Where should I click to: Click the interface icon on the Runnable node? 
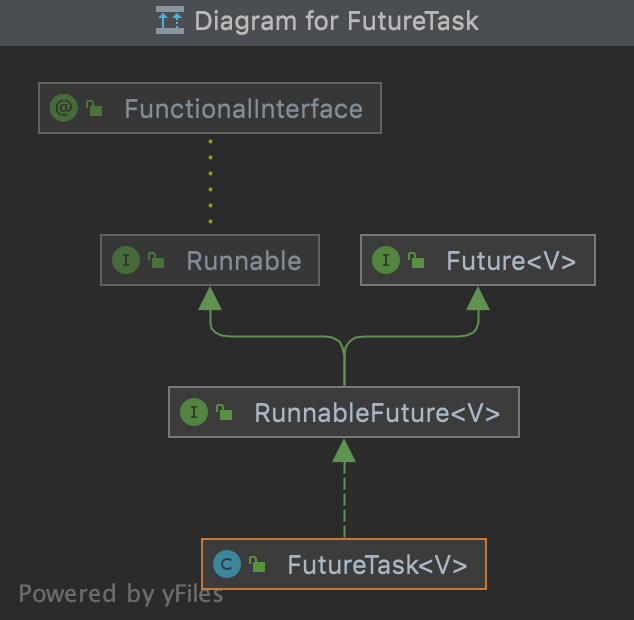click(126, 261)
